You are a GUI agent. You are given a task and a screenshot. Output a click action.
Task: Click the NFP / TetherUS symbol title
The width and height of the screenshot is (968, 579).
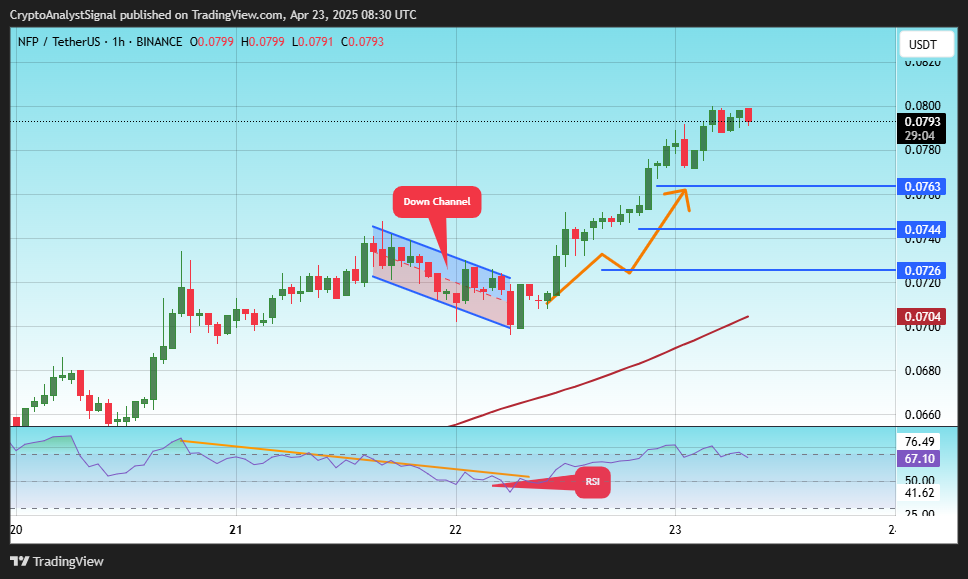click(x=59, y=42)
